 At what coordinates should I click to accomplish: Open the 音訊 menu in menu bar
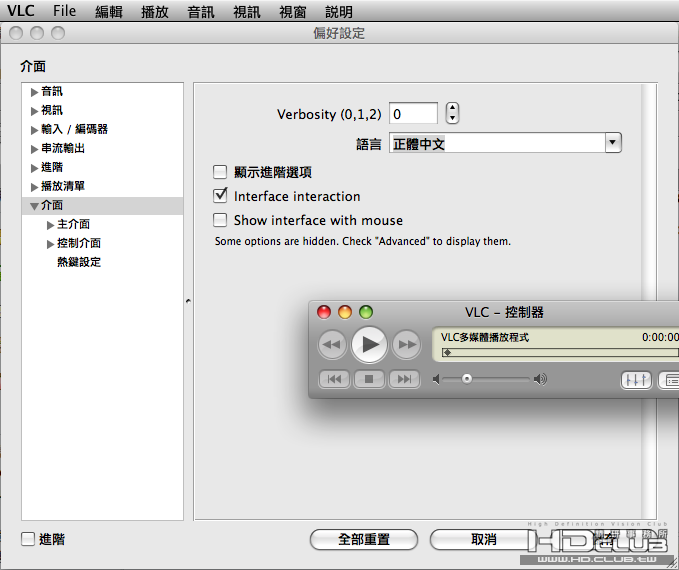pyautogui.click(x=200, y=11)
